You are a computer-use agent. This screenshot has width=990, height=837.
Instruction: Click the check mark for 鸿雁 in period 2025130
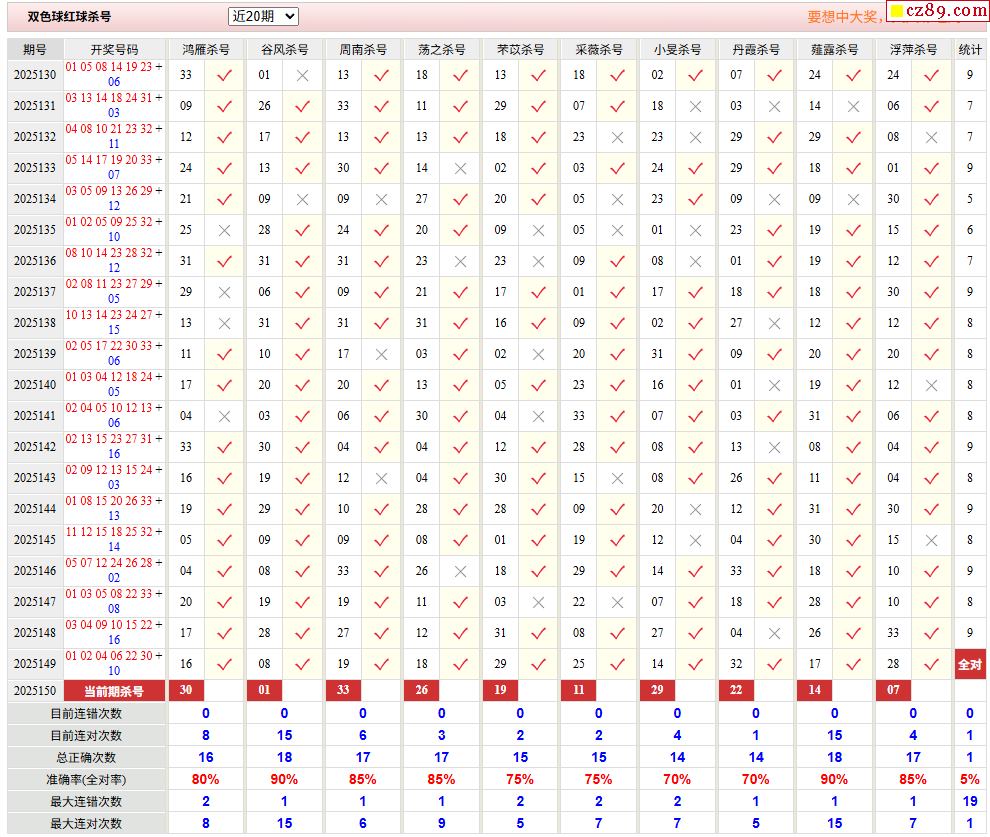tap(224, 75)
